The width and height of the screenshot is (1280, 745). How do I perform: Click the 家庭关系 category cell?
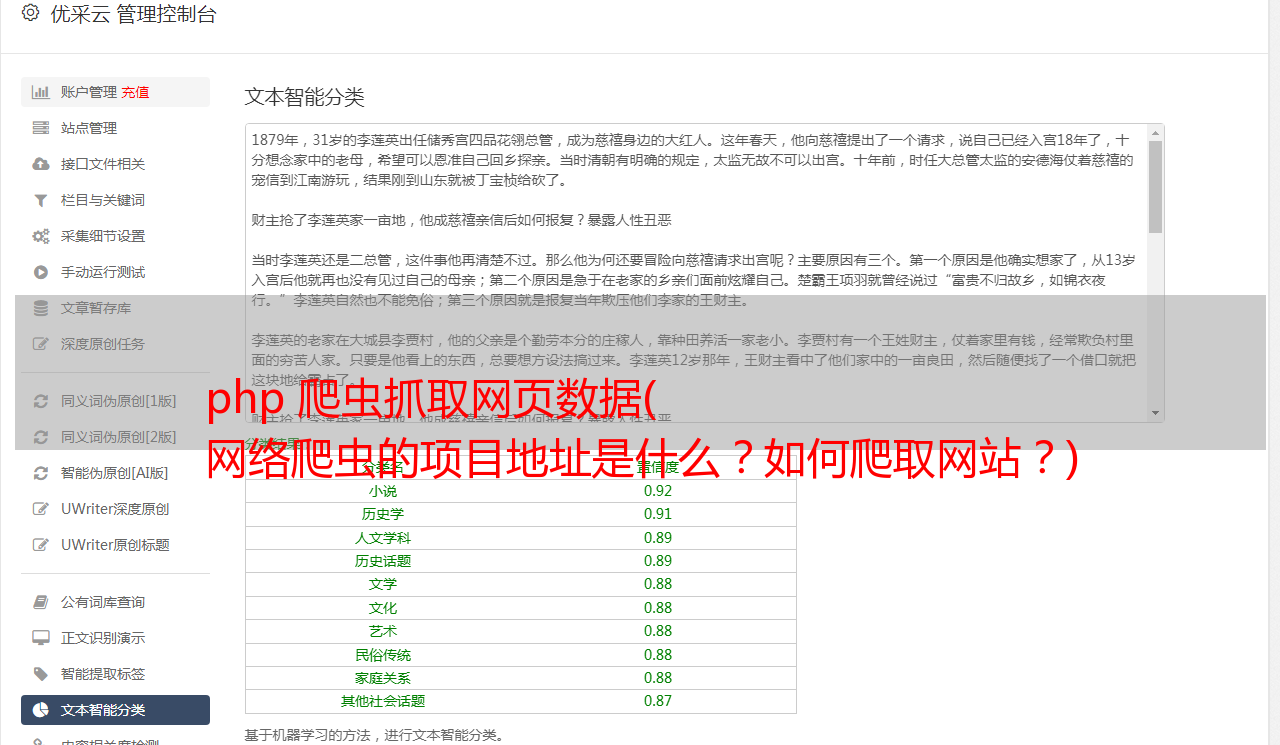point(383,678)
